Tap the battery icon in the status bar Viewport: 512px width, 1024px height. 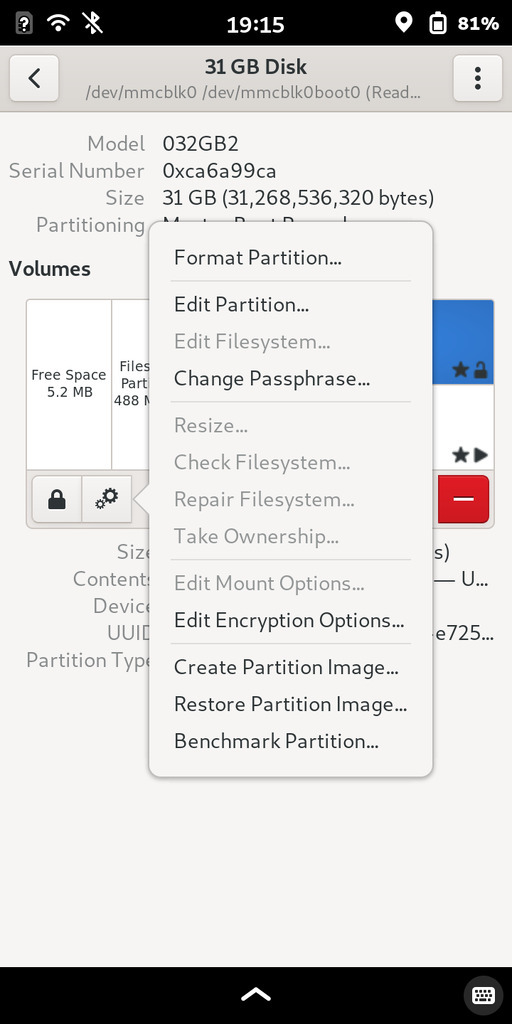pos(437,24)
